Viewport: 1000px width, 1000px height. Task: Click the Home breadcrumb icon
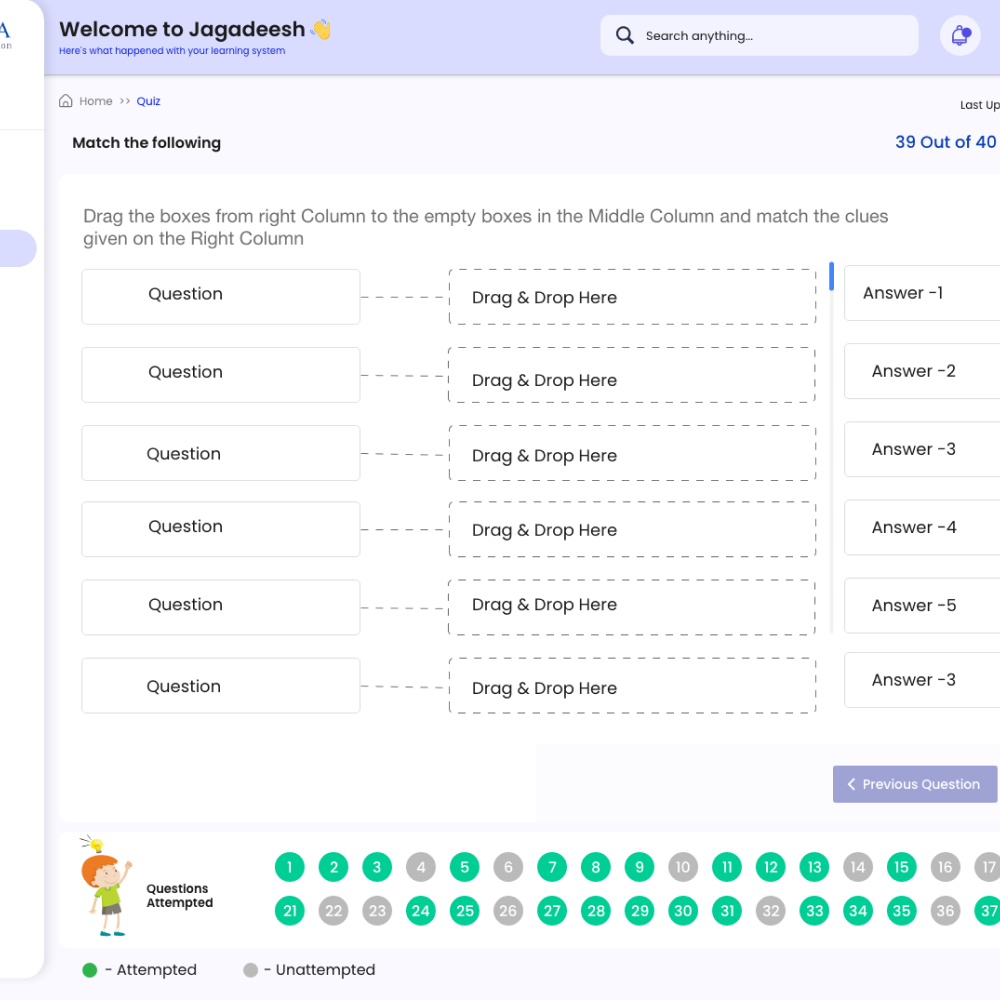(x=66, y=101)
